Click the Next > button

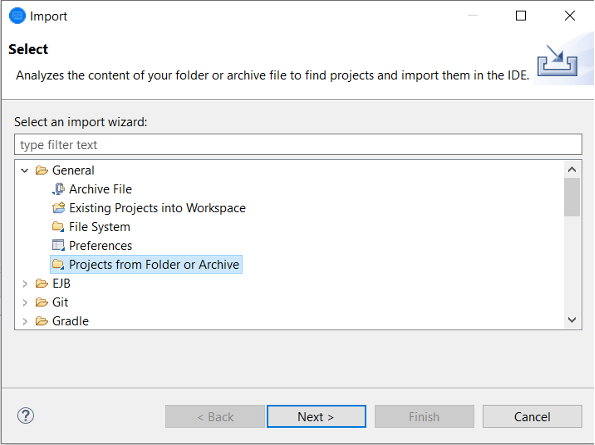click(x=316, y=417)
